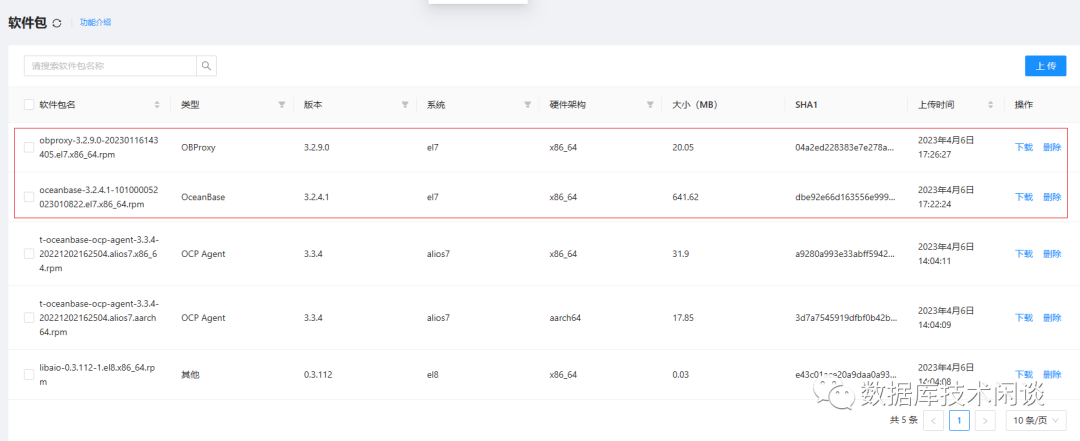Delete the obproxy-3.2.9.0 package
The width and height of the screenshot is (1080, 441).
[1052, 147]
